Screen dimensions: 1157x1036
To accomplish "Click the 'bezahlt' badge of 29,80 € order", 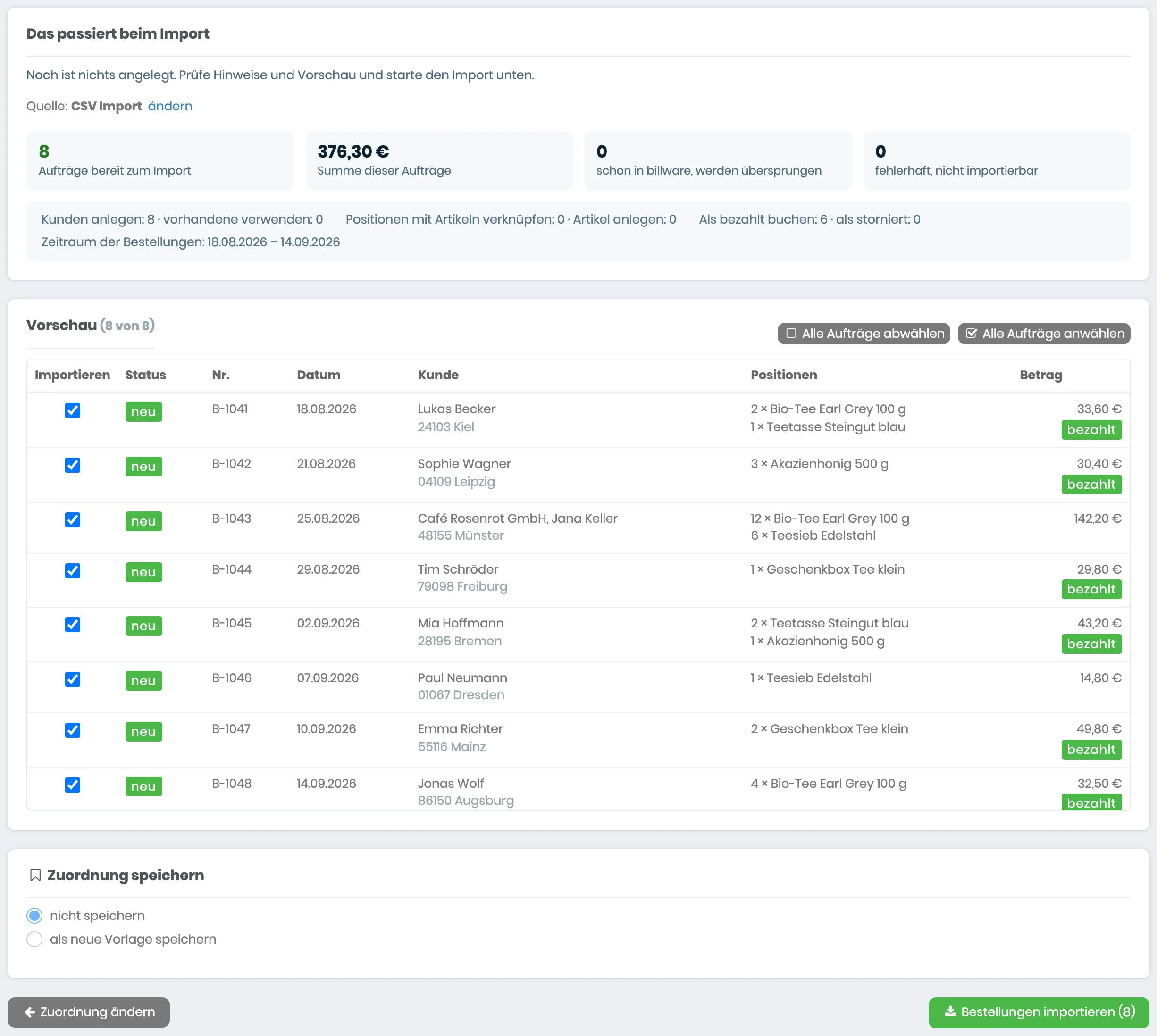I will coord(1091,589).
